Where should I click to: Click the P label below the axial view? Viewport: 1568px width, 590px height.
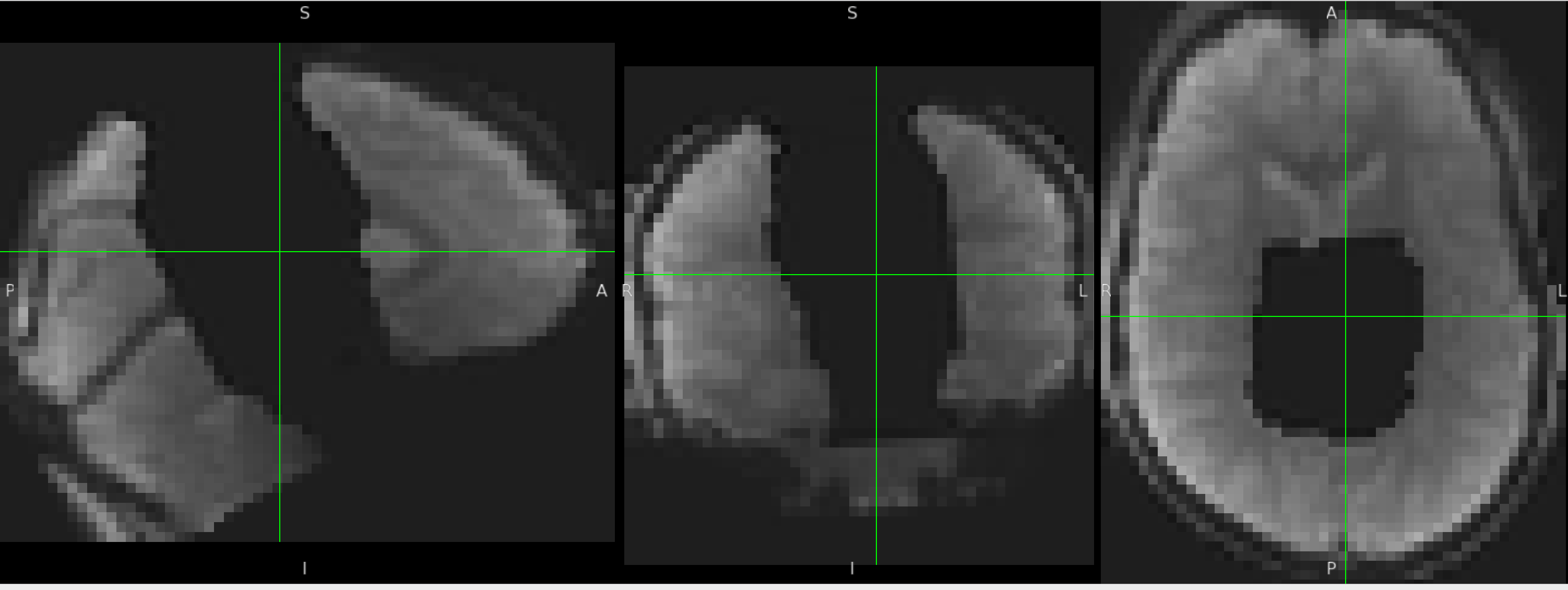(1331, 568)
